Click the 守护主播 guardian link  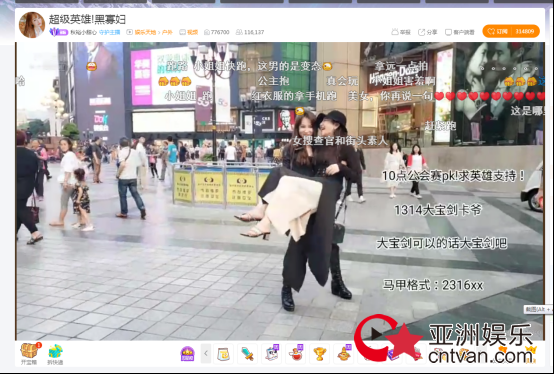click(110, 32)
